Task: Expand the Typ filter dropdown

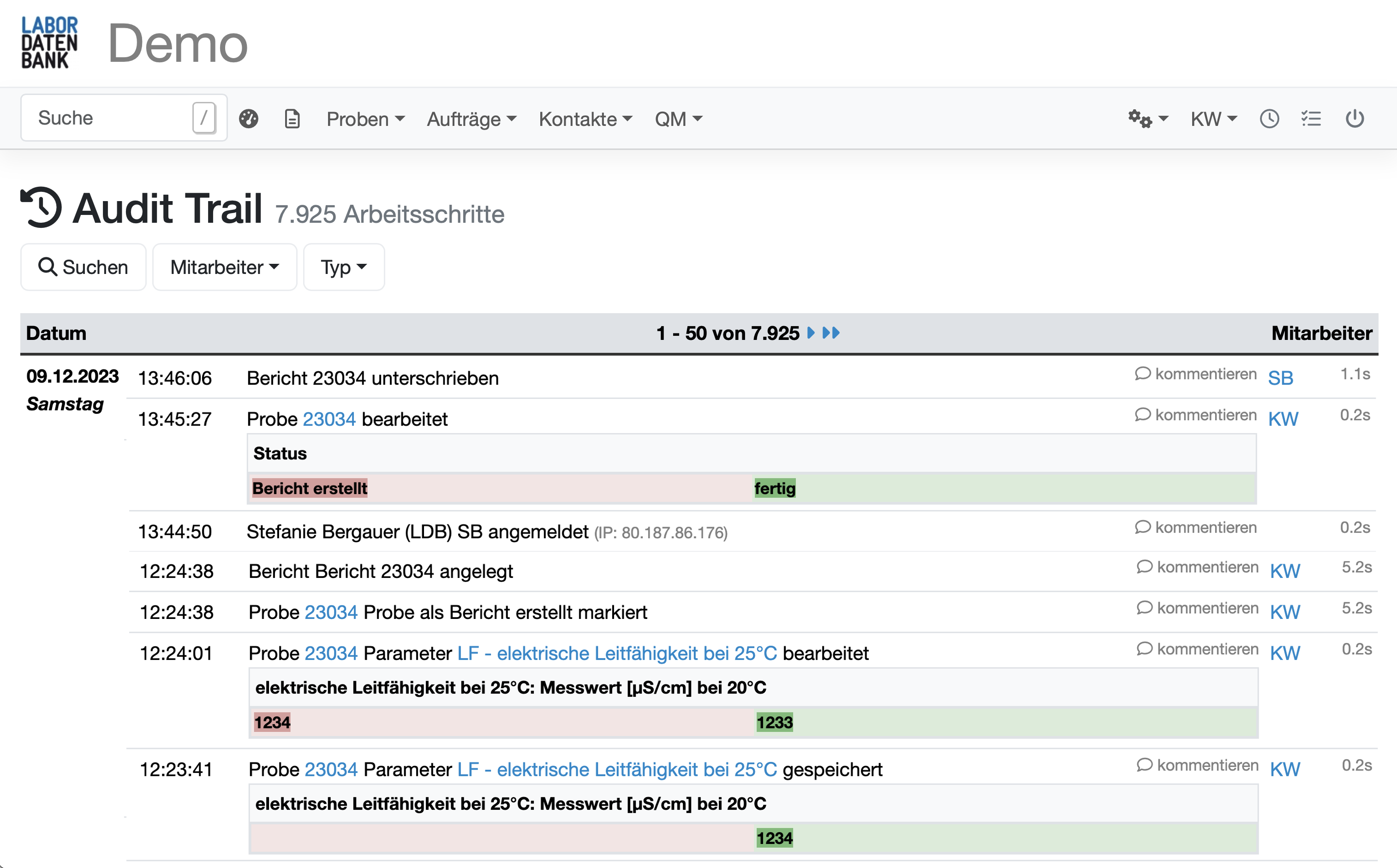Action: click(343, 267)
